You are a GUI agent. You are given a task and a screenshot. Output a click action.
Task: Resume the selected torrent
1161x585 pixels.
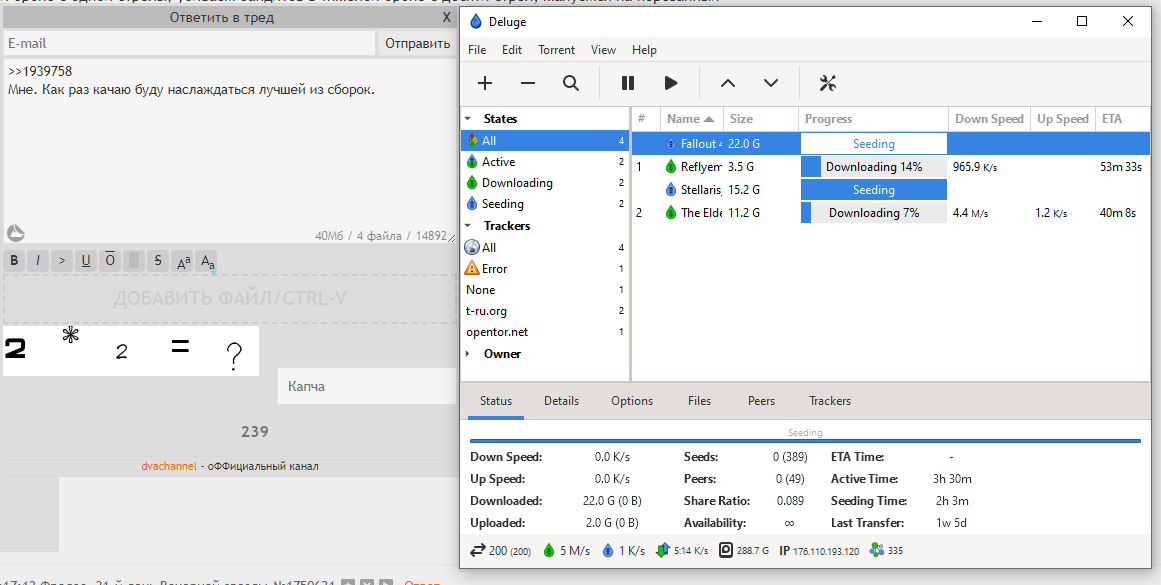click(x=671, y=83)
